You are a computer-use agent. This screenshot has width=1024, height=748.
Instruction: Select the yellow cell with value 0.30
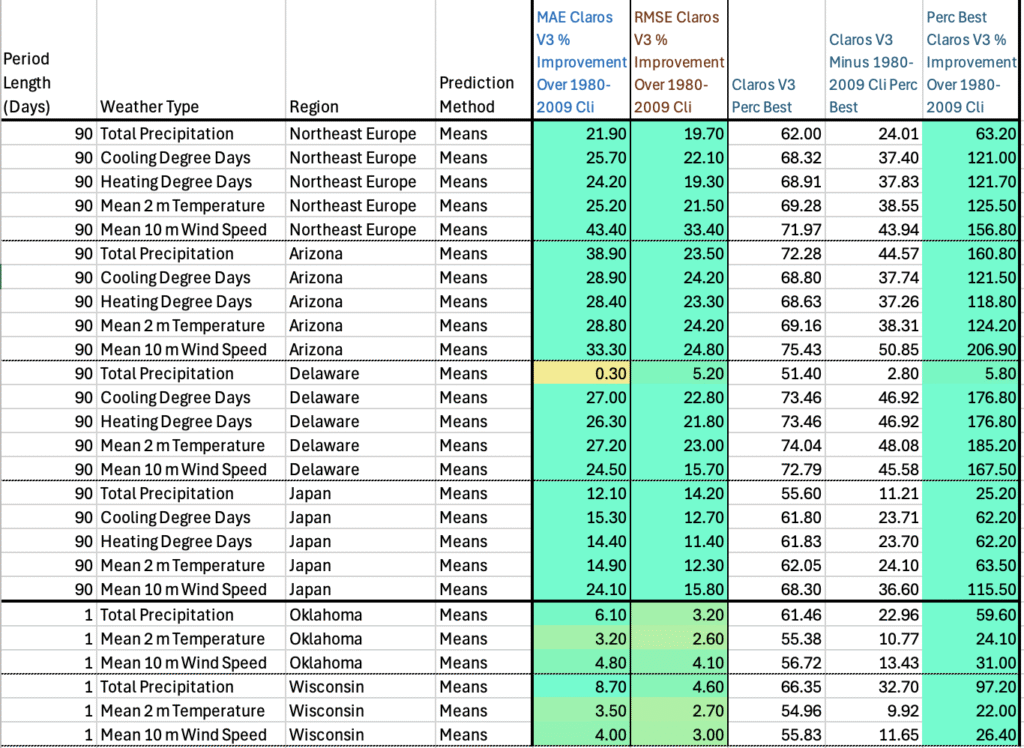582,374
